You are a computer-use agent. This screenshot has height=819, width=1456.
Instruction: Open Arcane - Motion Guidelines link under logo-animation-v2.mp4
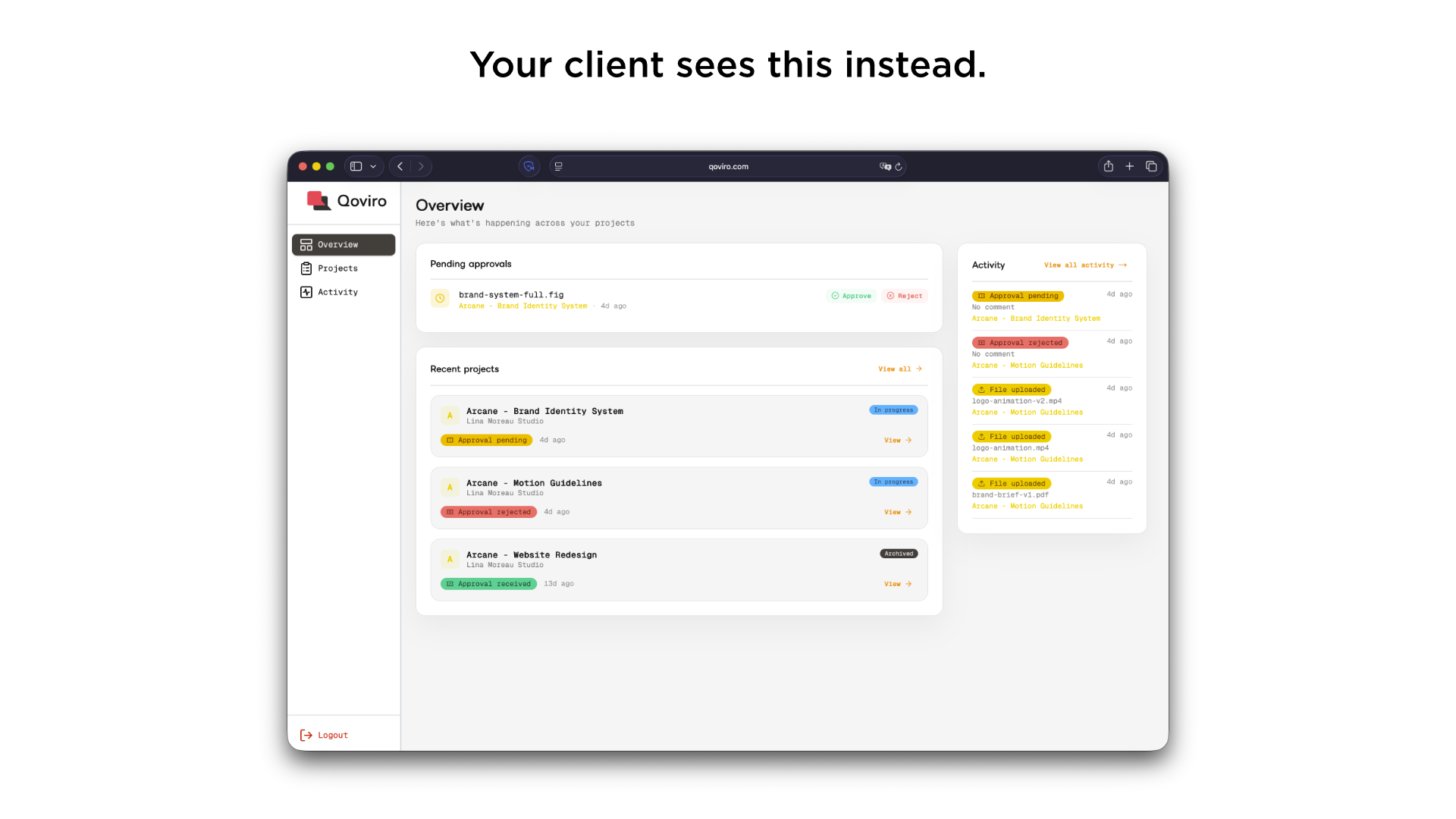(1028, 413)
